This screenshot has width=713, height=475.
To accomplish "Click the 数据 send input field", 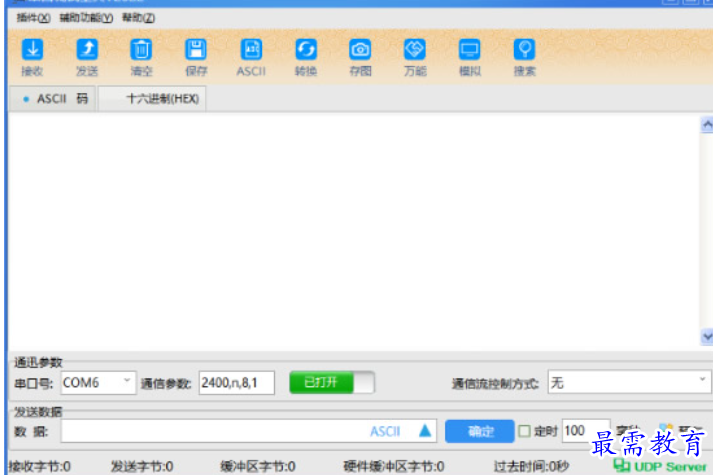I will click(x=249, y=431).
